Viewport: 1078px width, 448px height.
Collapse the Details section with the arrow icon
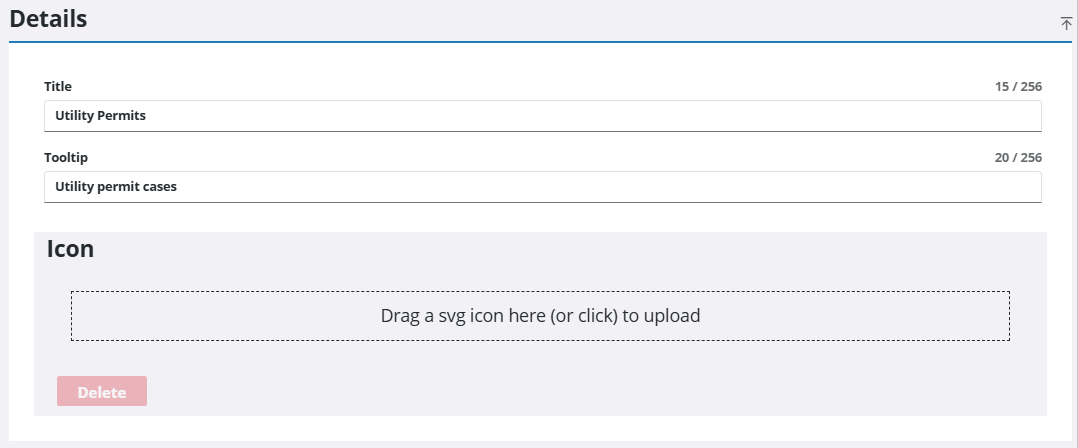pyautogui.click(x=1066, y=23)
